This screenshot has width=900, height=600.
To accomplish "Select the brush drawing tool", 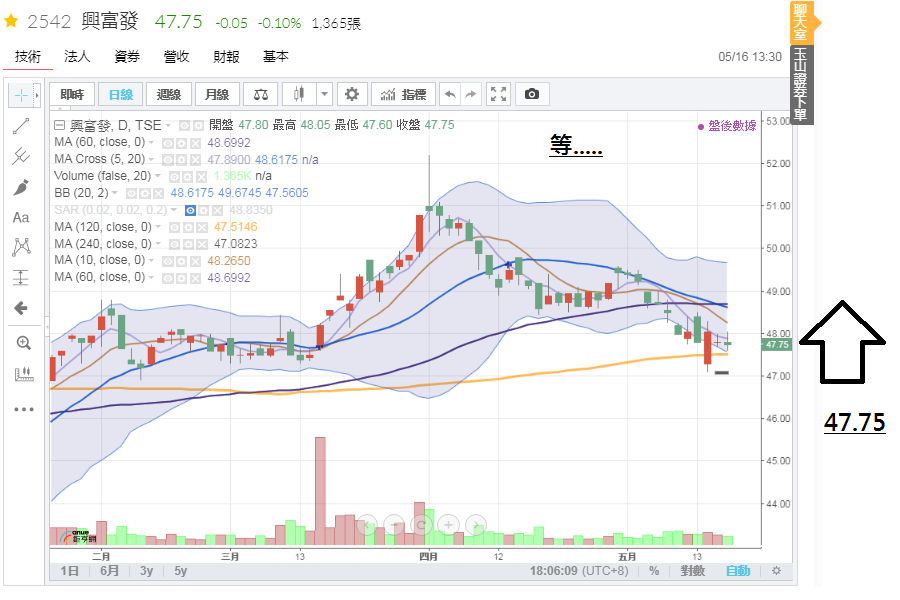I will click(x=21, y=187).
